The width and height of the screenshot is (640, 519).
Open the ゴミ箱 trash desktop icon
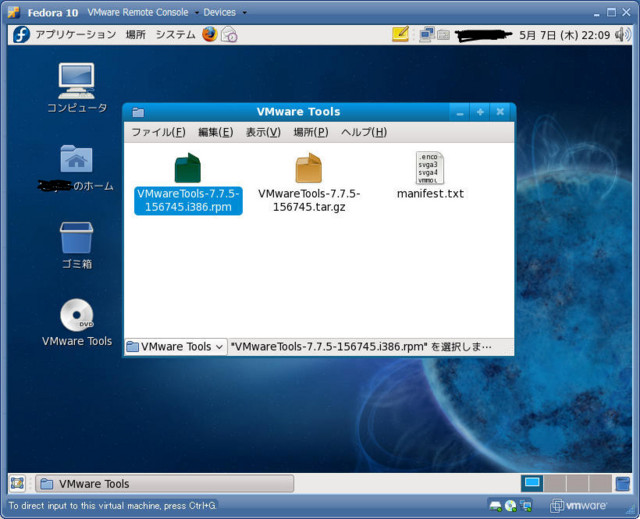76,238
